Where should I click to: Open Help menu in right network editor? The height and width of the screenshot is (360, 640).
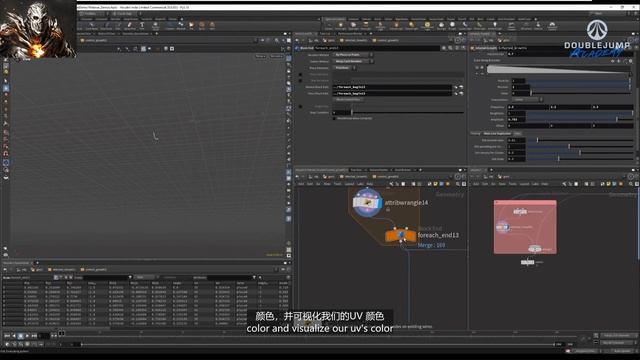(x=544, y=184)
